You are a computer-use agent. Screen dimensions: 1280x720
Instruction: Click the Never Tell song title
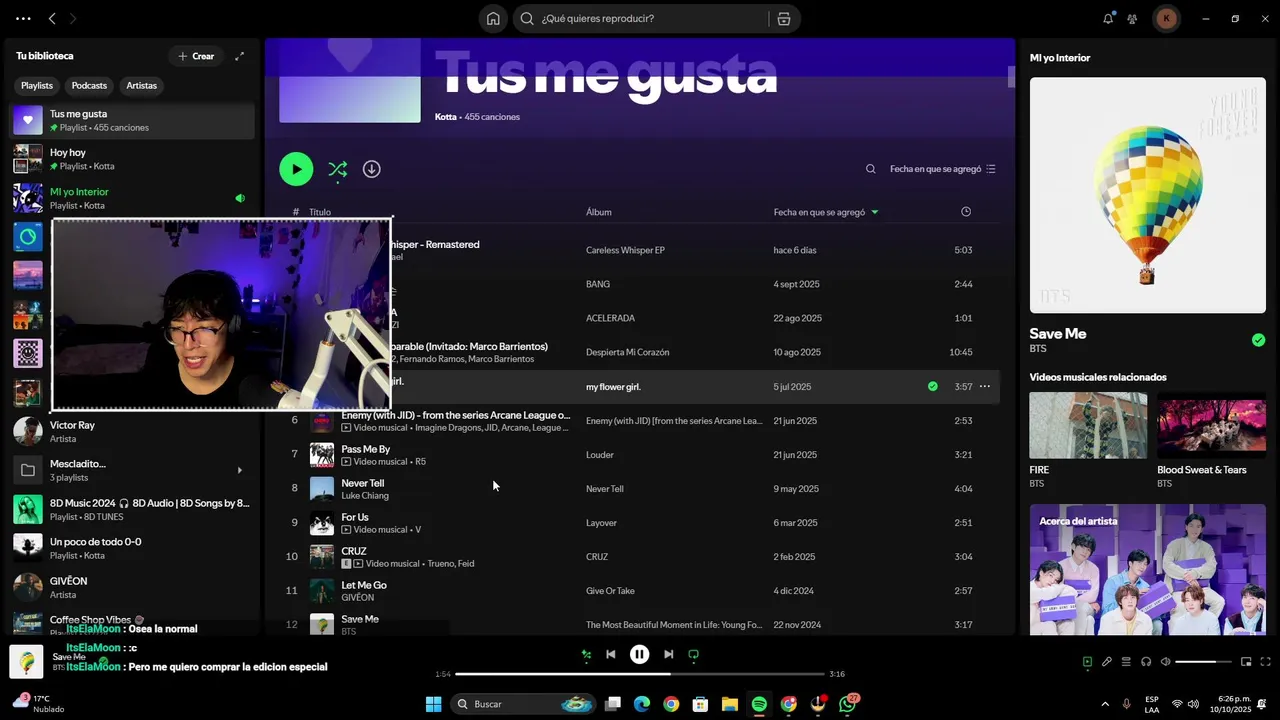[363, 483]
